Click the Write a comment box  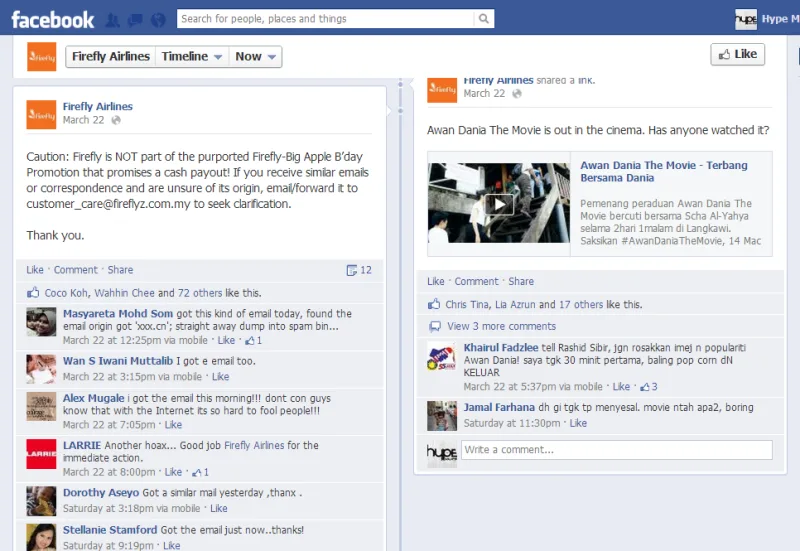pos(617,450)
